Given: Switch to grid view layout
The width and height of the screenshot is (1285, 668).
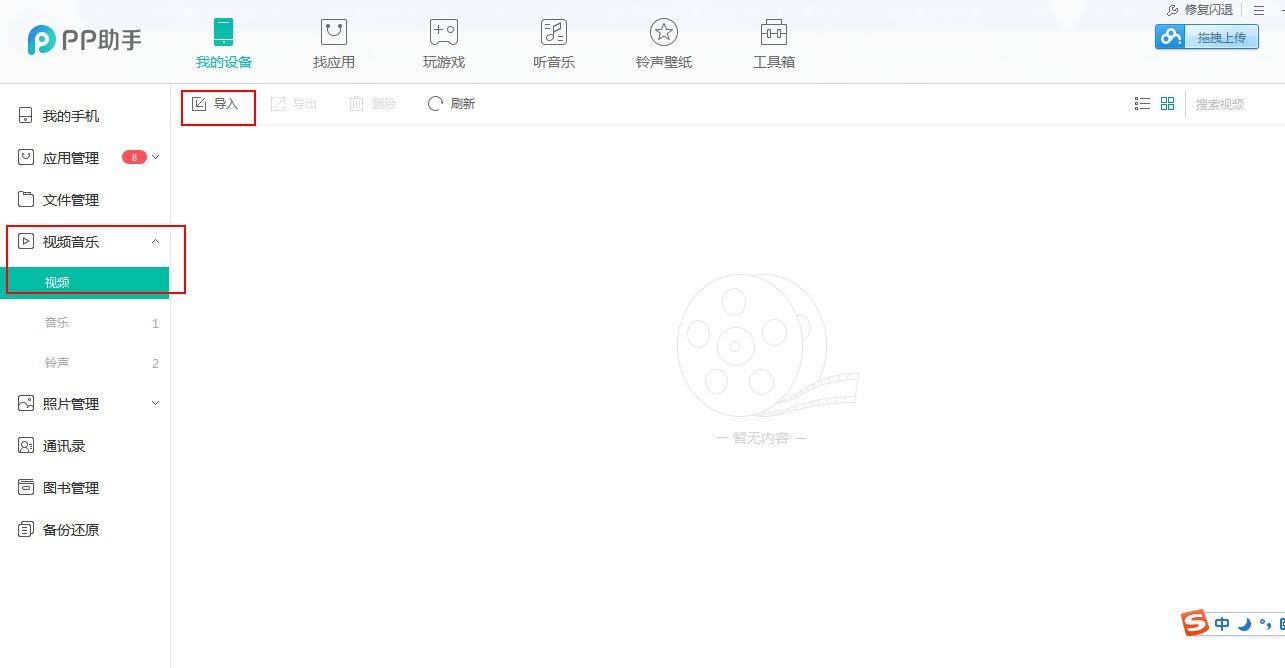Looking at the screenshot, I should tap(1168, 104).
